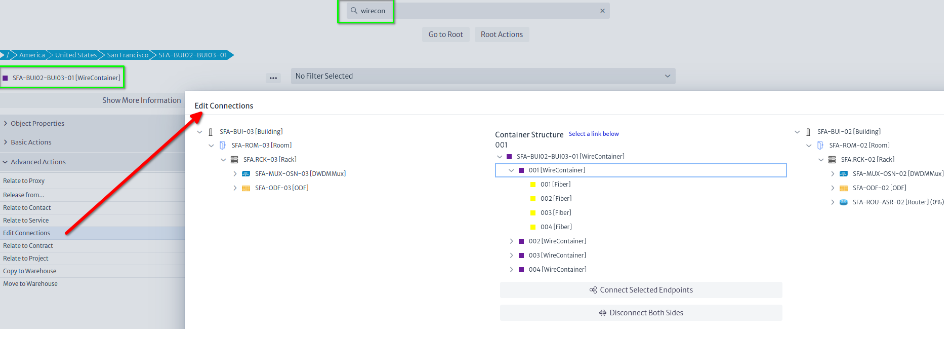Expand the 003 WireContainer node
944x363 pixels.
(x=511, y=255)
